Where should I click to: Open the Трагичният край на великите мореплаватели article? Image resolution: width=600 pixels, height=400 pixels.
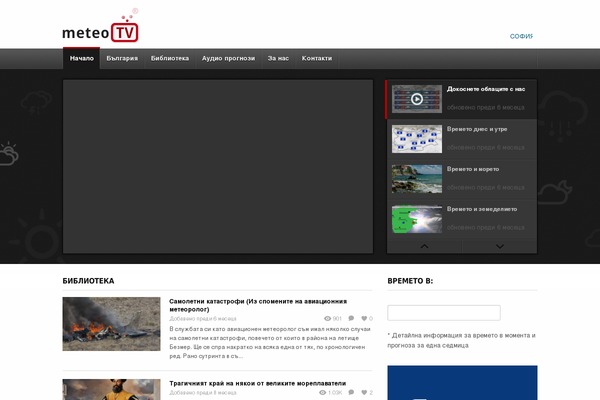[x=258, y=384]
